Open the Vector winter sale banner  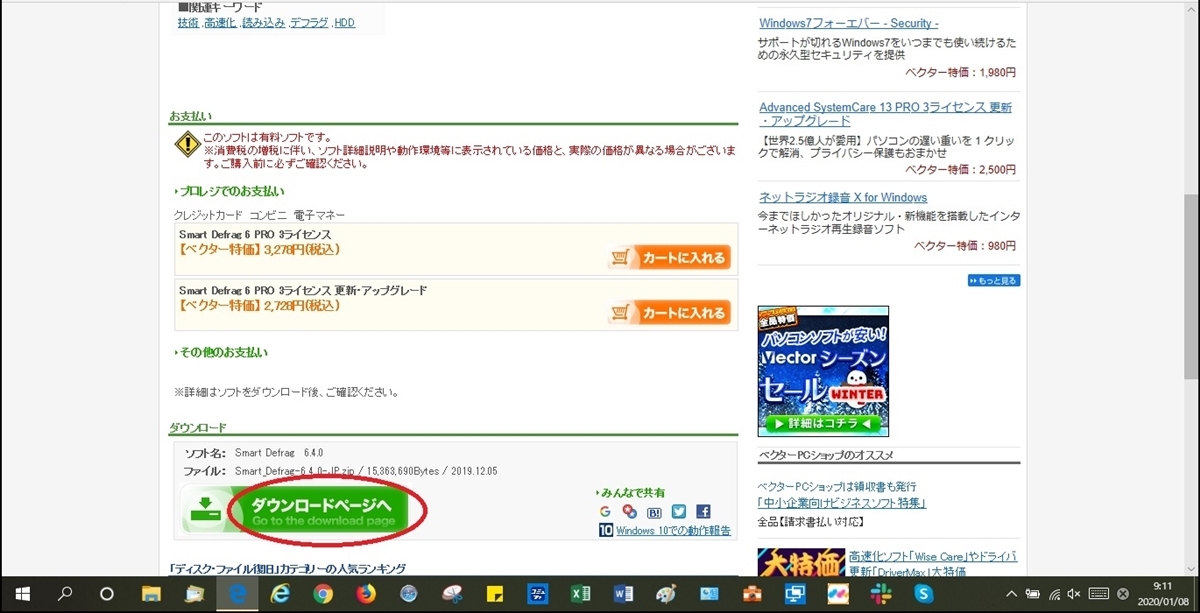tap(823, 371)
